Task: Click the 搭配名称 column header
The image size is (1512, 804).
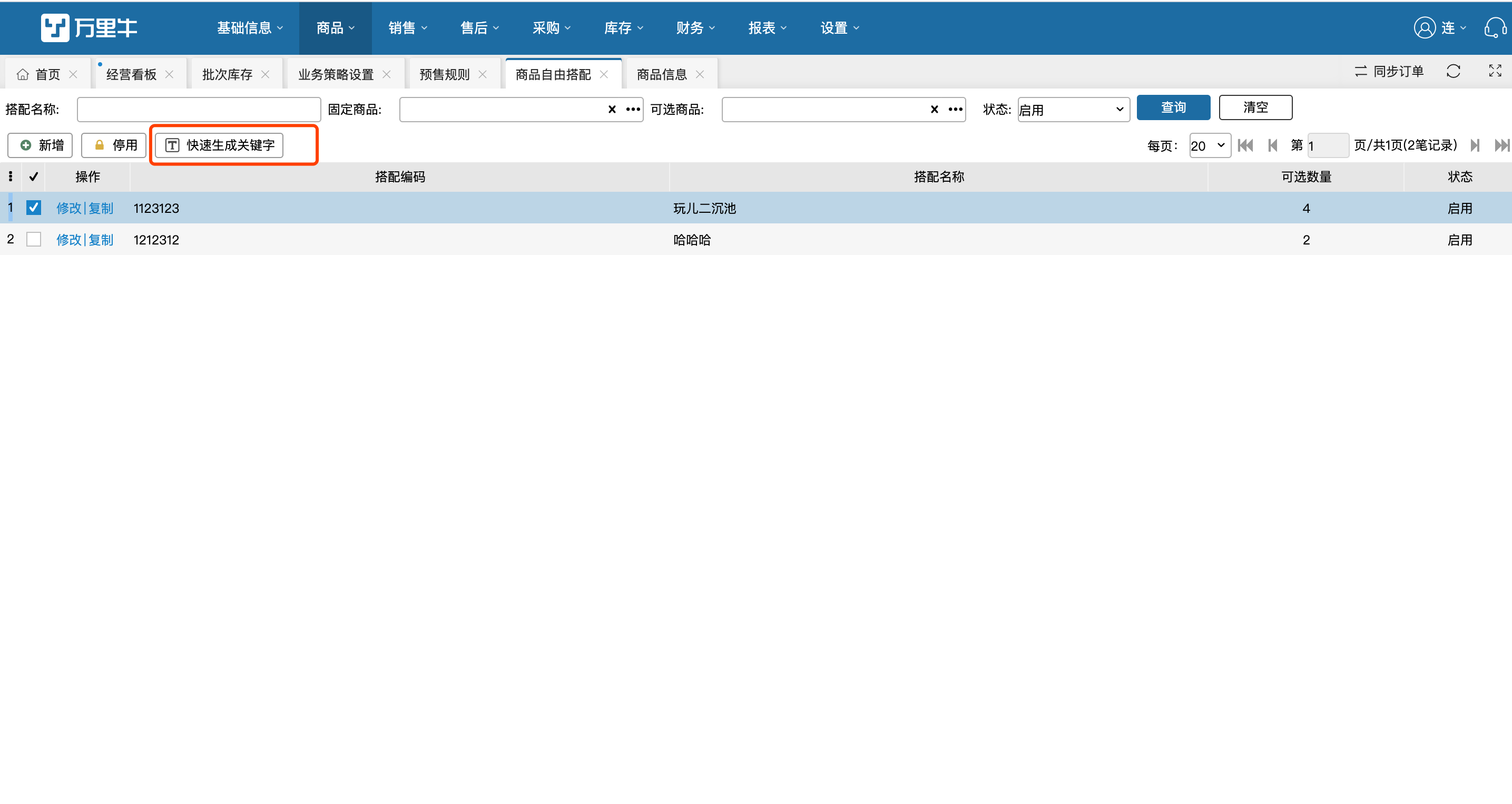Action: [938, 177]
